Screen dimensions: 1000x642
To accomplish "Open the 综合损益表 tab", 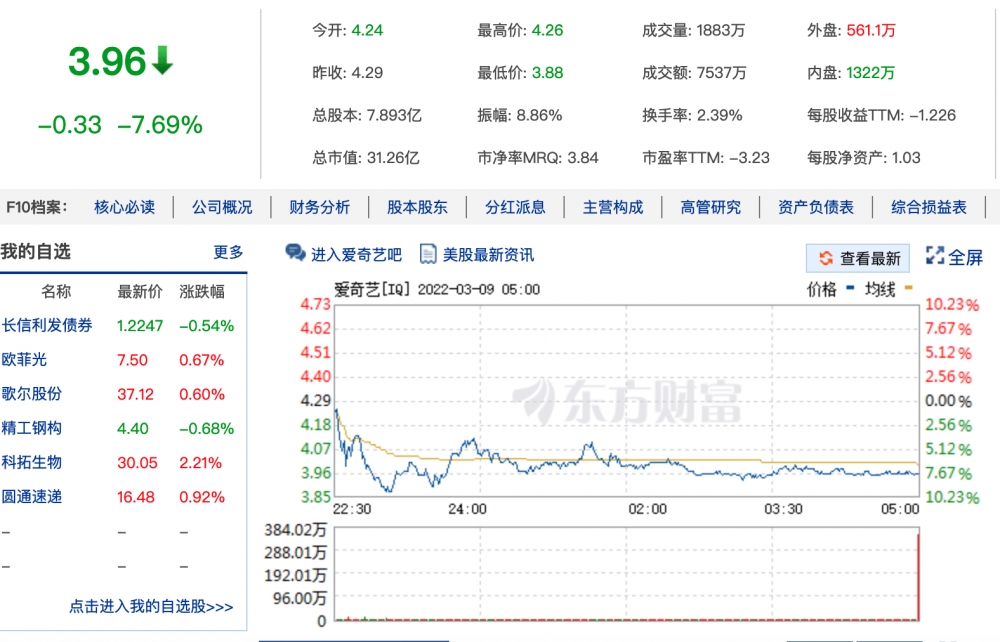I will pyautogui.click(x=929, y=207).
